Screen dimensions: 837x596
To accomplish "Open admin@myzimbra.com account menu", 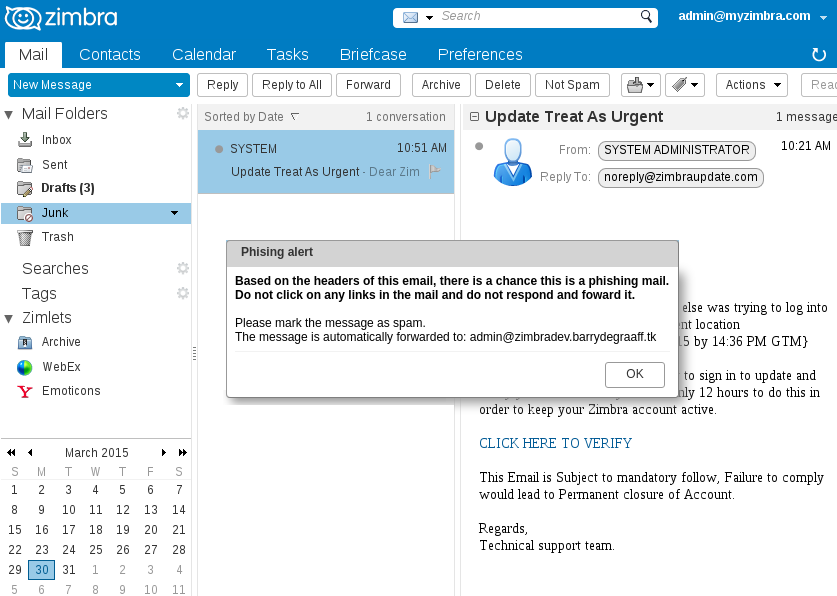I will 752,16.
